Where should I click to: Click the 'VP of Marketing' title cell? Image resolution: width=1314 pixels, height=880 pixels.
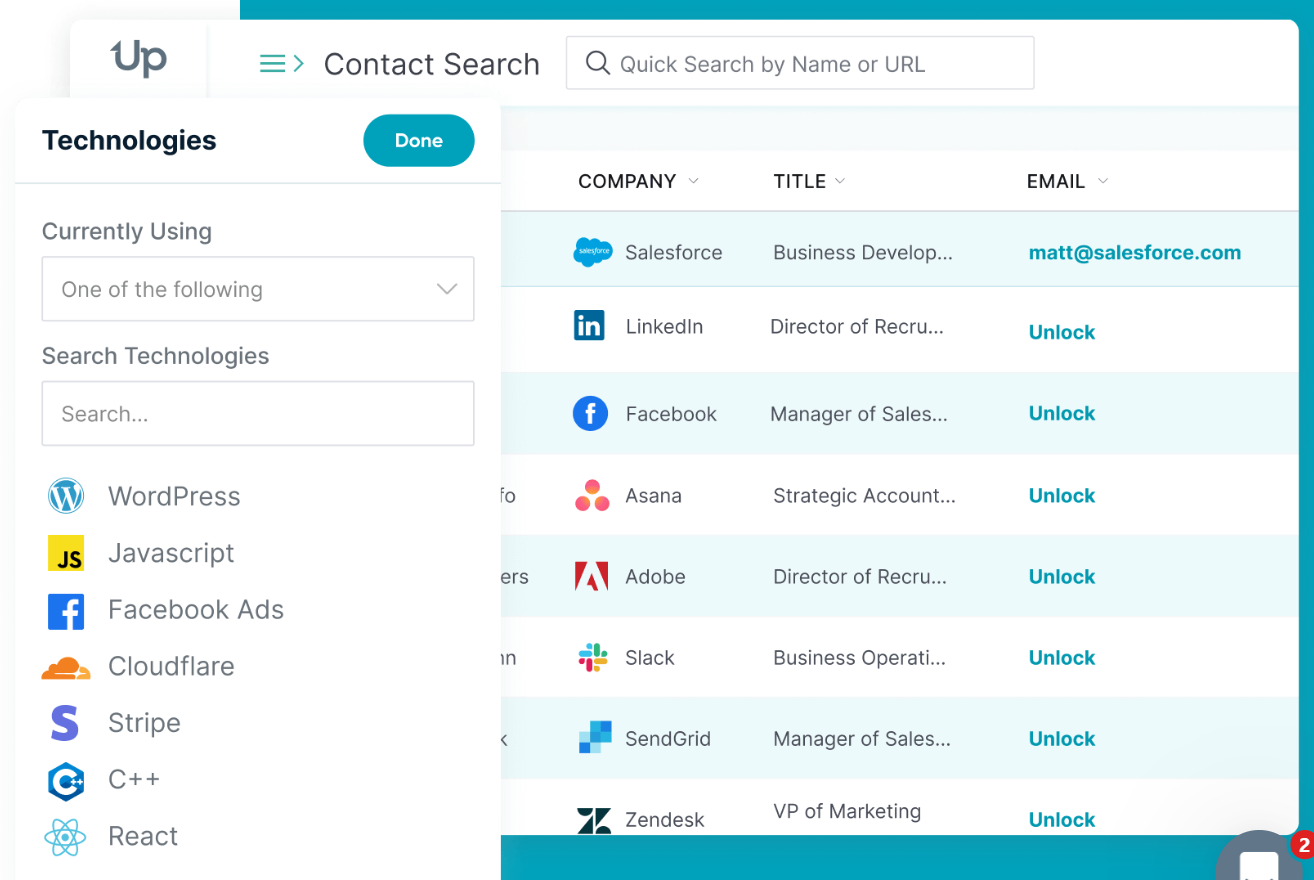pyautogui.click(x=847, y=811)
